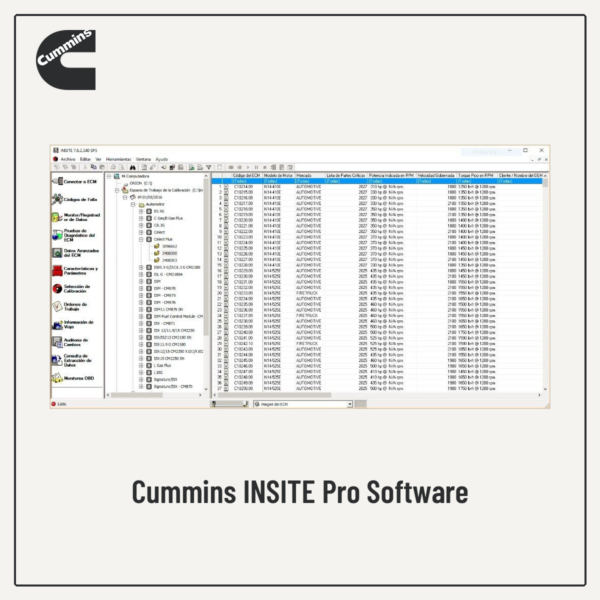Collapse the Mi Computadora tree node
Image resolution: width=600 pixels, height=600 pixels.
click(109, 176)
